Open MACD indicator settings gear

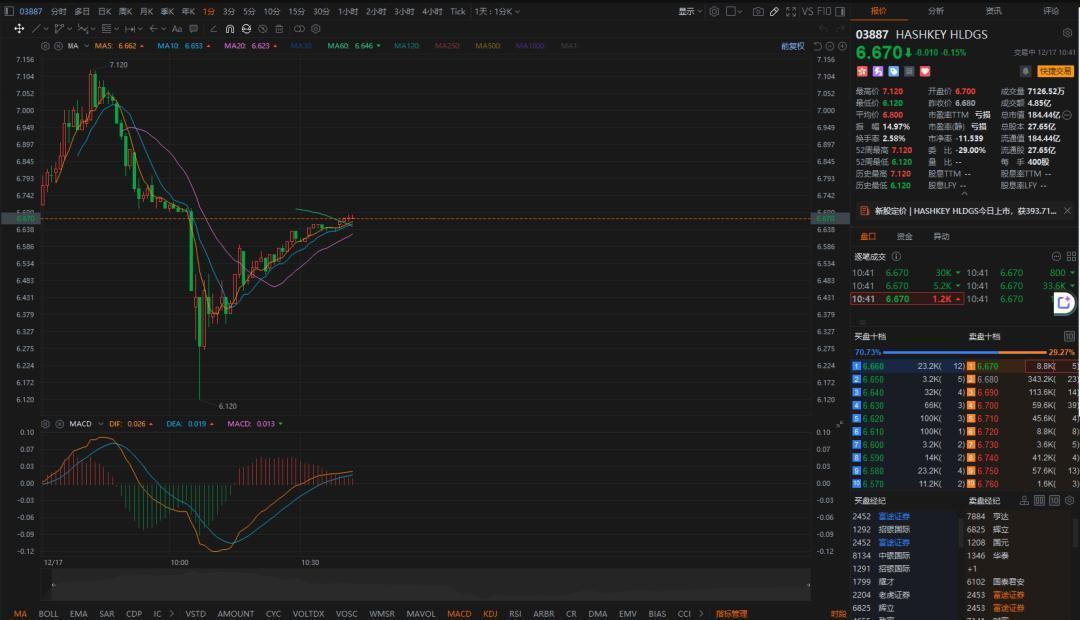click(x=47, y=424)
